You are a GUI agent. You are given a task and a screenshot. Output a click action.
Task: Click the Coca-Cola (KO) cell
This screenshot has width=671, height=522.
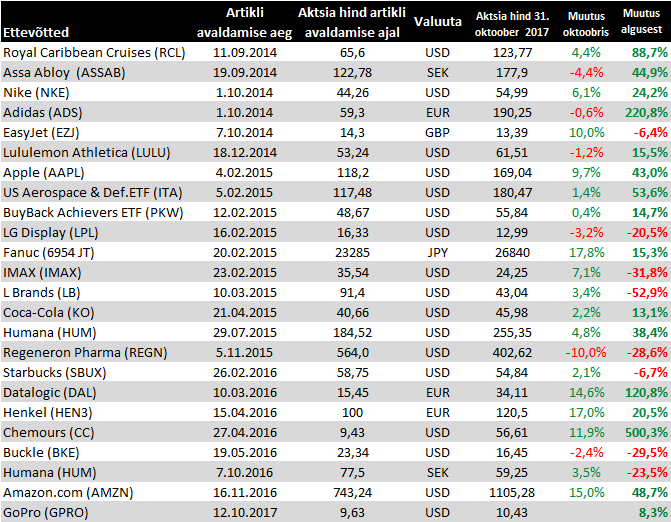(45, 312)
